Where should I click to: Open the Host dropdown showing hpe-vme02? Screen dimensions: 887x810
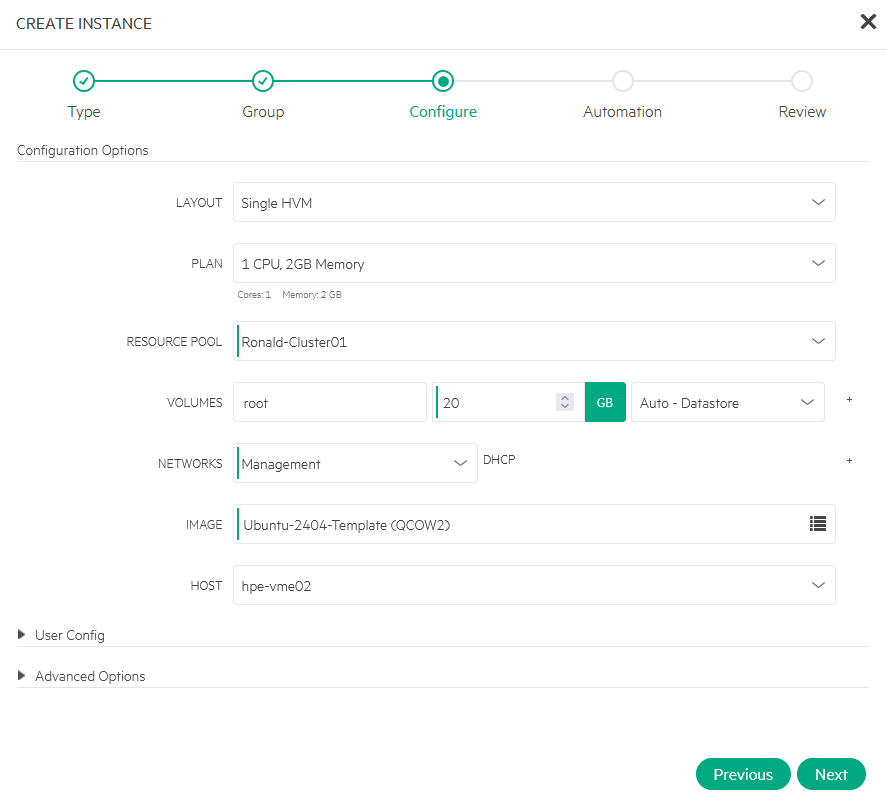[x=533, y=585]
